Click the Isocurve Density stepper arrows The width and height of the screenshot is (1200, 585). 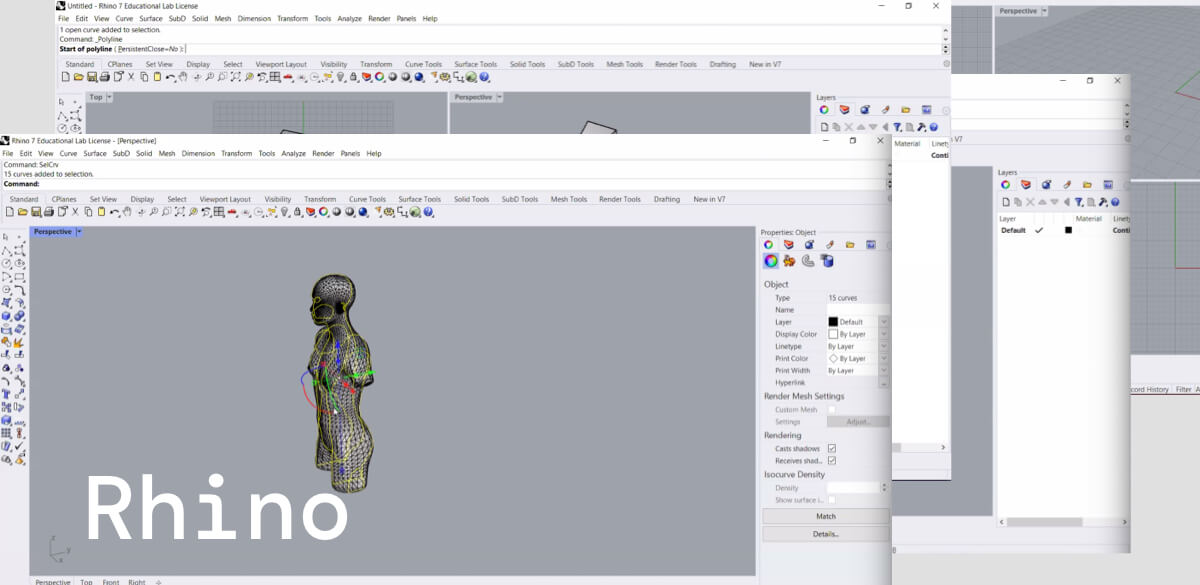coord(884,488)
